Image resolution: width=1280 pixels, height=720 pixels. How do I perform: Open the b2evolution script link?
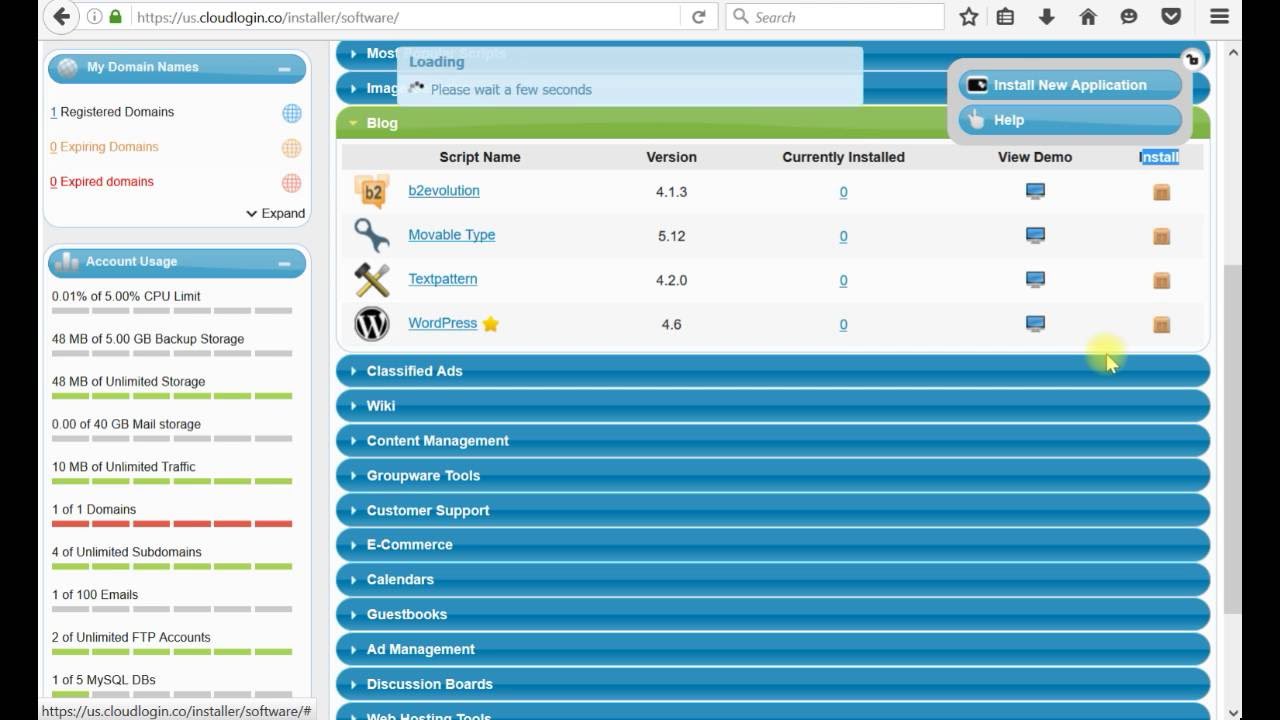coord(444,191)
